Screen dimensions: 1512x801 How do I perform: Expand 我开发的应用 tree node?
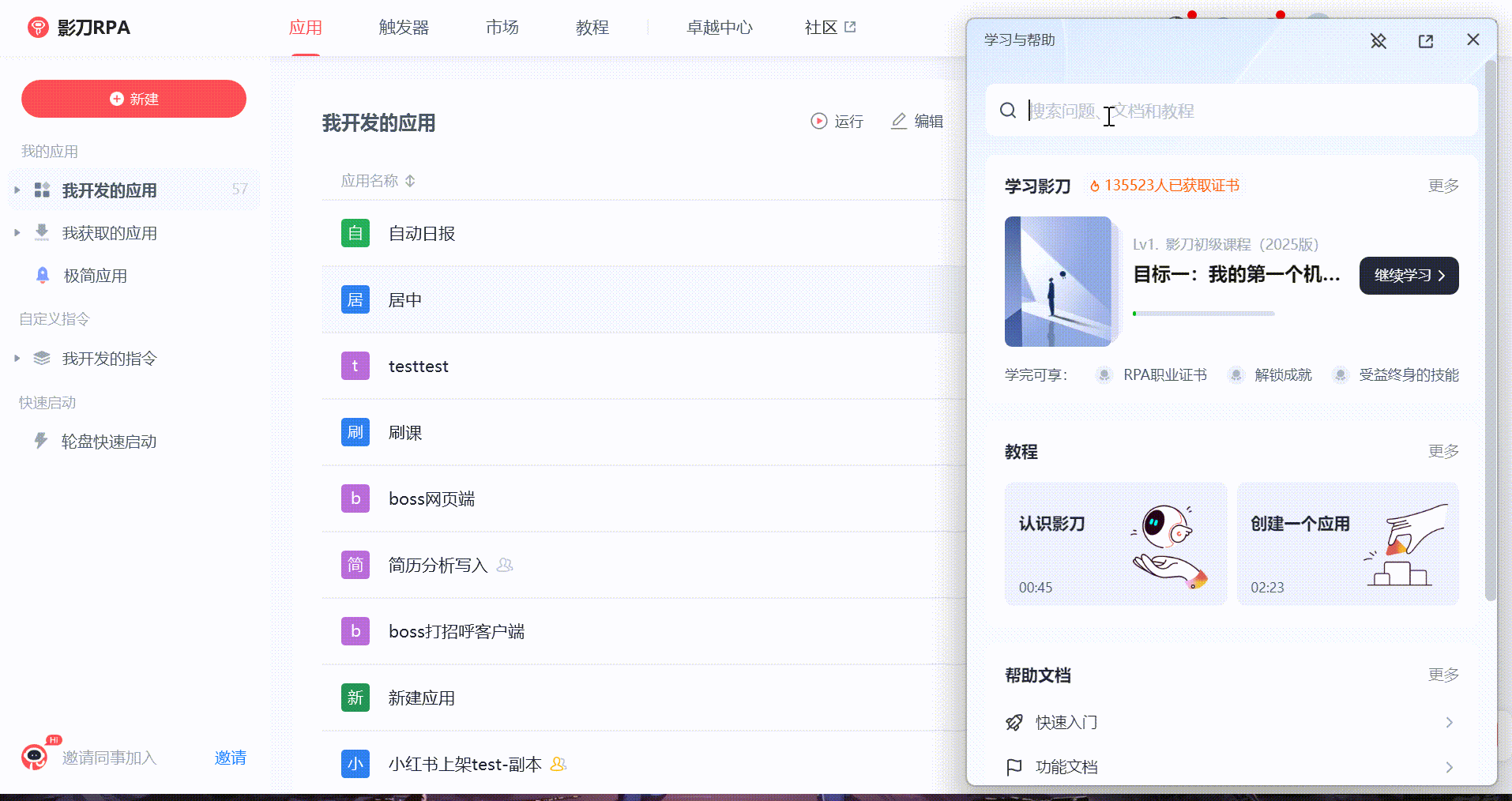[x=17, y=190]
